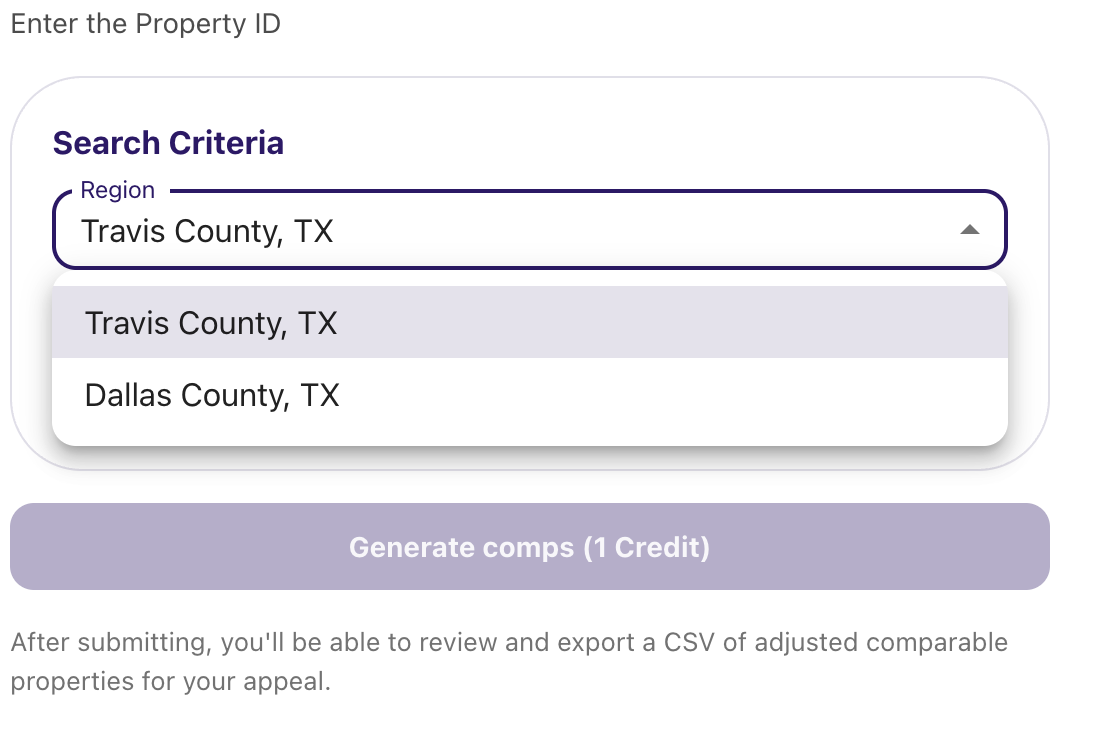Click the Generate comps (1 Credit) button
The height and width of the screenshot is (736, 1100).
(529, 546)
